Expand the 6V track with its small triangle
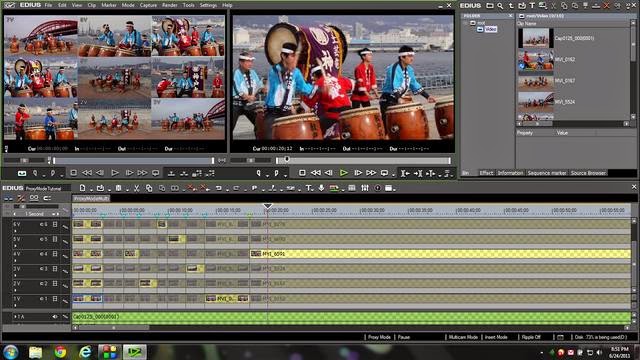The height and width of the screenshot is (360, 640). tap(16, 231)
